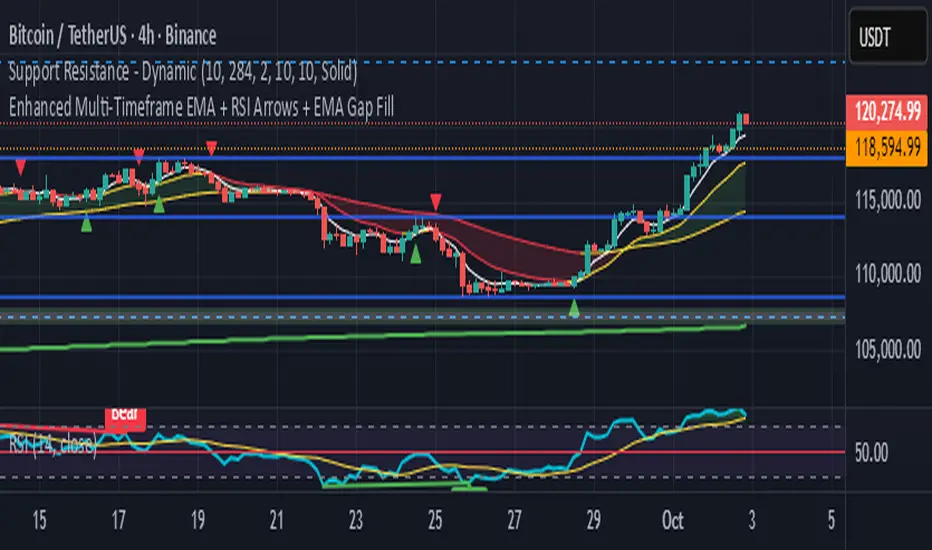Click the red down arrow above September 17
Screen dimensions: 932x550
pos(138,156)
